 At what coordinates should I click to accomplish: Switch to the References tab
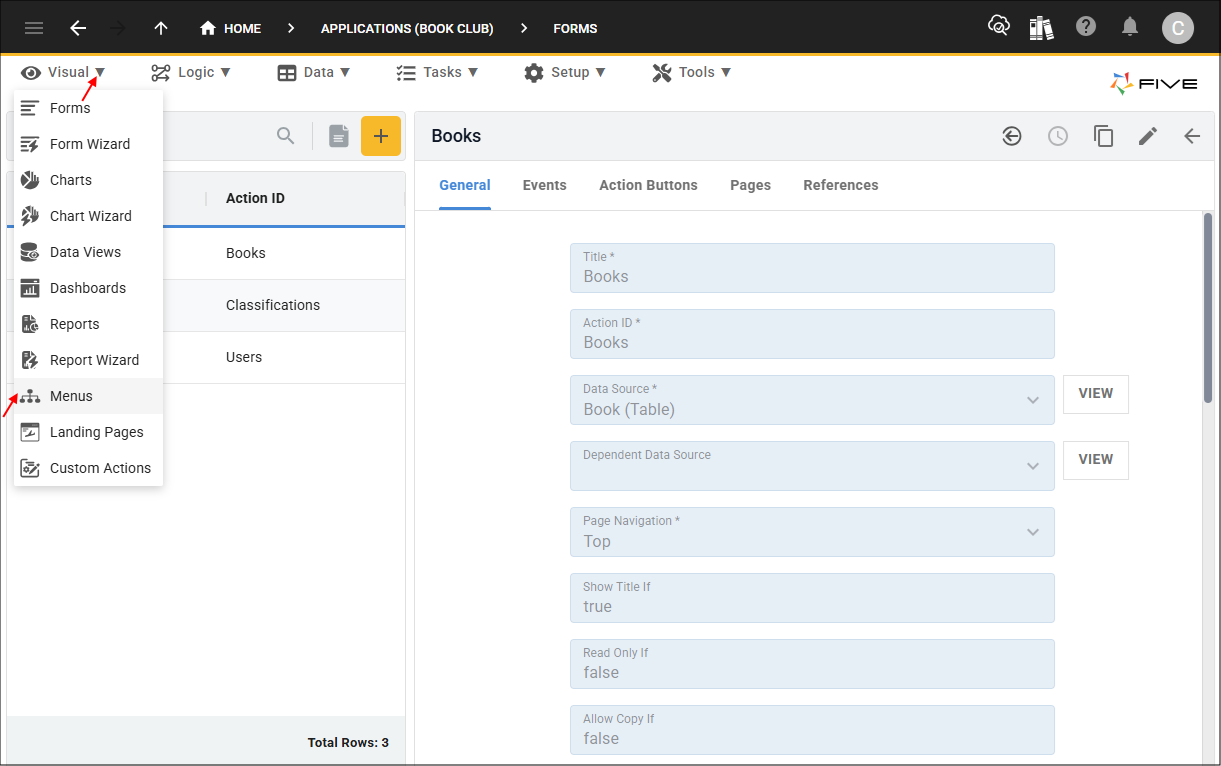(841, 185)
